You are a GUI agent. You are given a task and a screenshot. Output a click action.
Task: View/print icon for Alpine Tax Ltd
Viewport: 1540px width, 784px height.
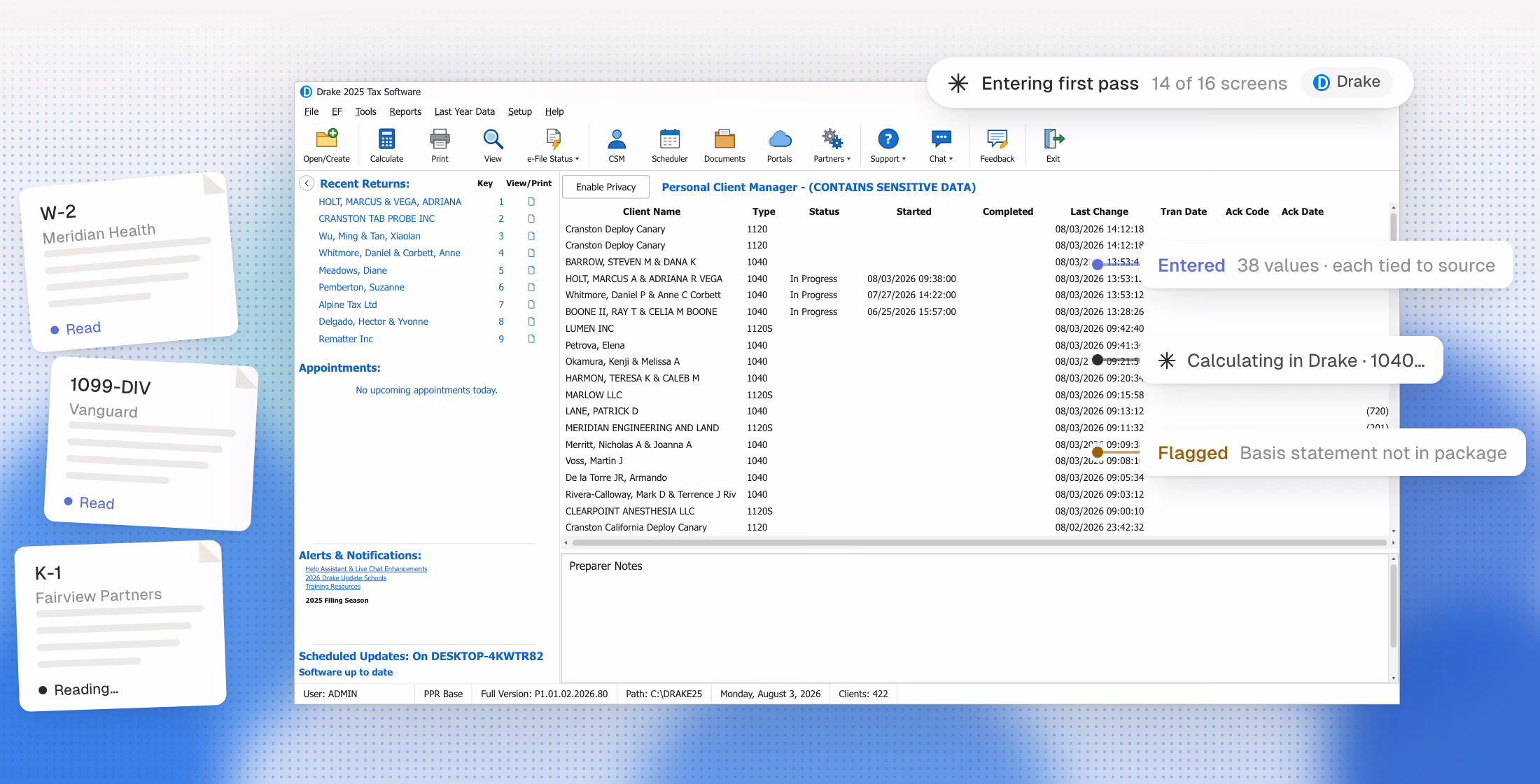(531, 304)
